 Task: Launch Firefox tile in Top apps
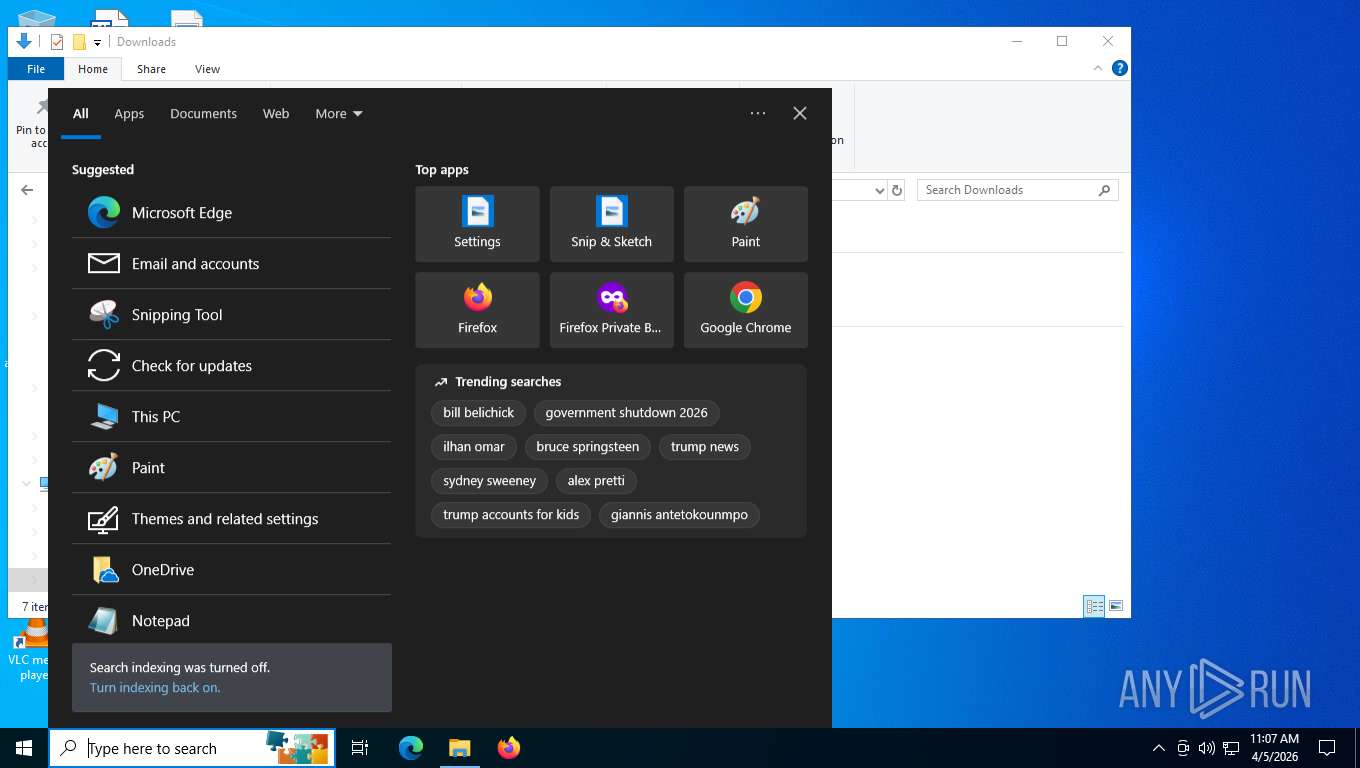pyautogui.click(x=477, y=310)
